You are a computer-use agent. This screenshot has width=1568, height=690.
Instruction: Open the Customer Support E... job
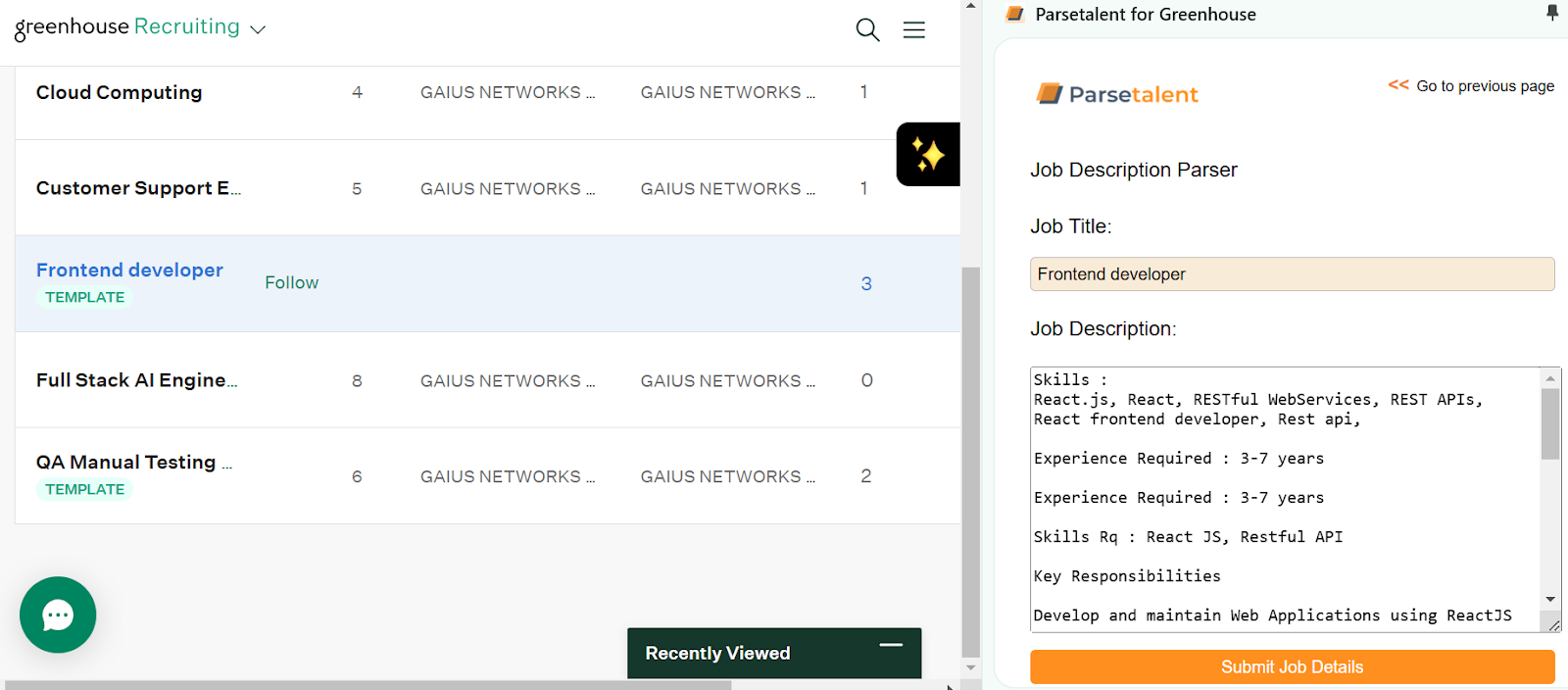(138, 188)
